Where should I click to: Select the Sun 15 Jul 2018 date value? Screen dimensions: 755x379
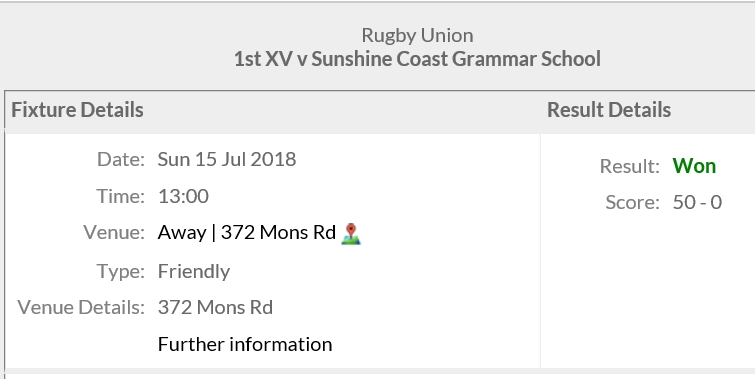(227, 159)
